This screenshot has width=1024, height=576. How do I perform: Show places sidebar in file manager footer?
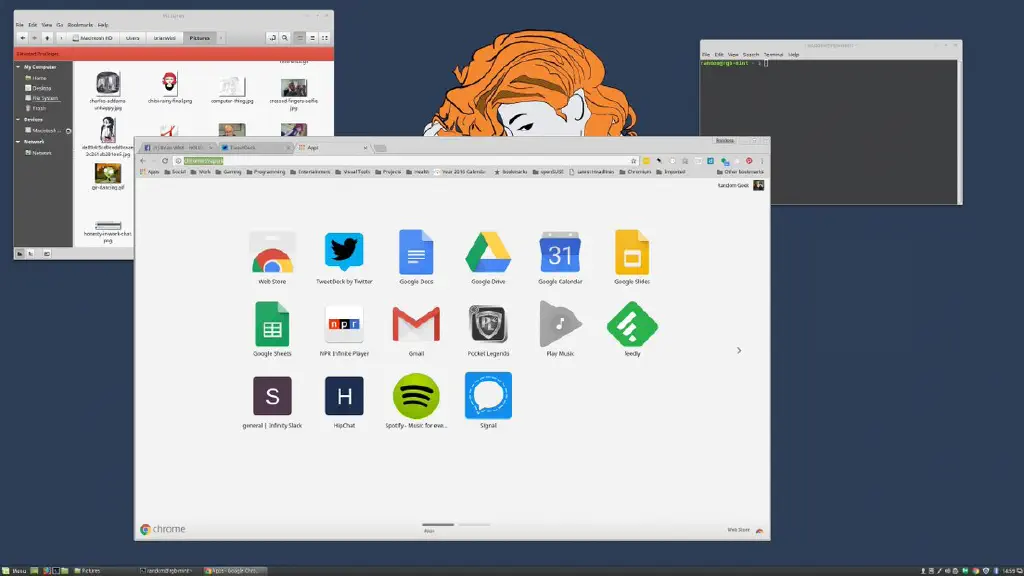tap(20, 253)
